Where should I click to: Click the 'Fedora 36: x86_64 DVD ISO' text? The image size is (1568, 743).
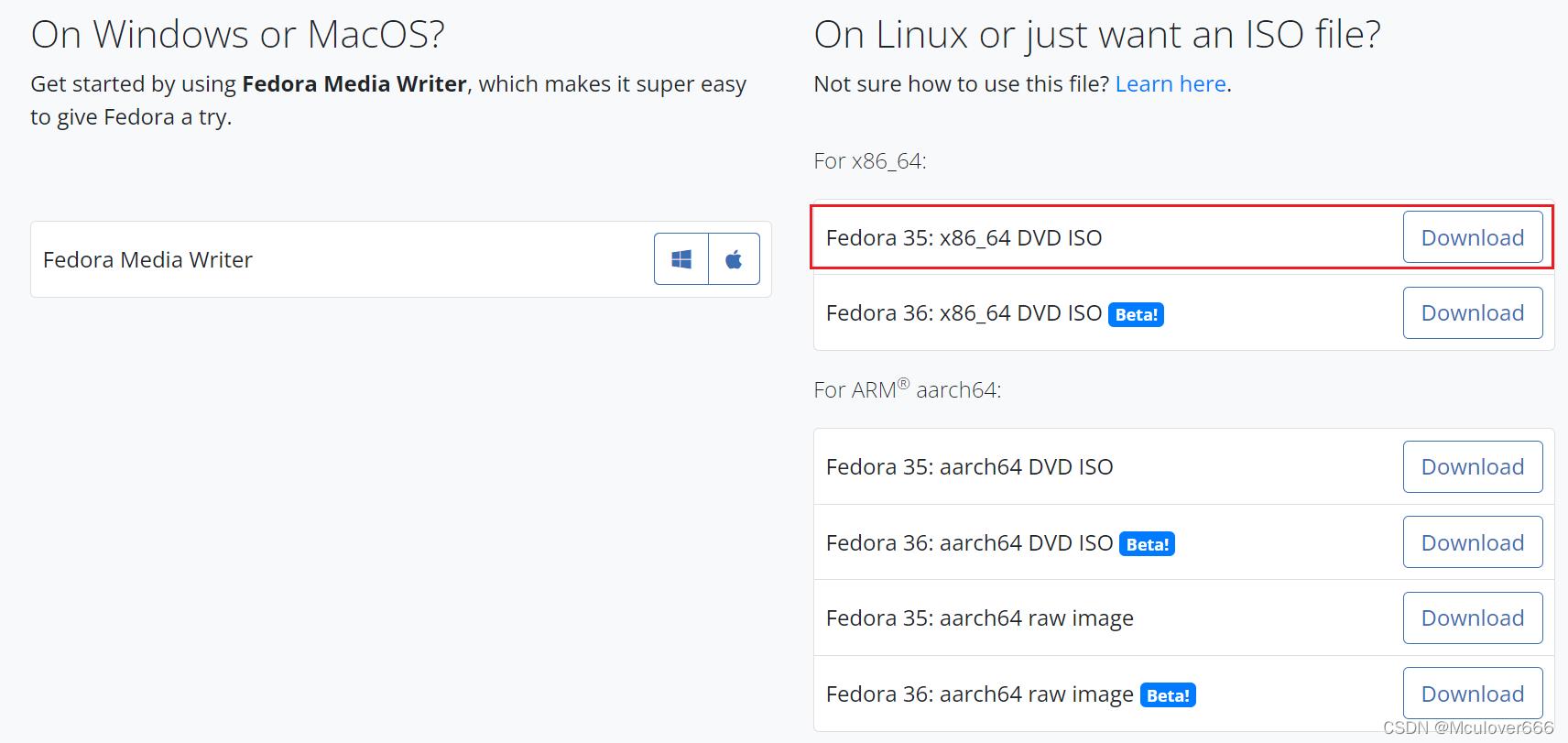964,313
